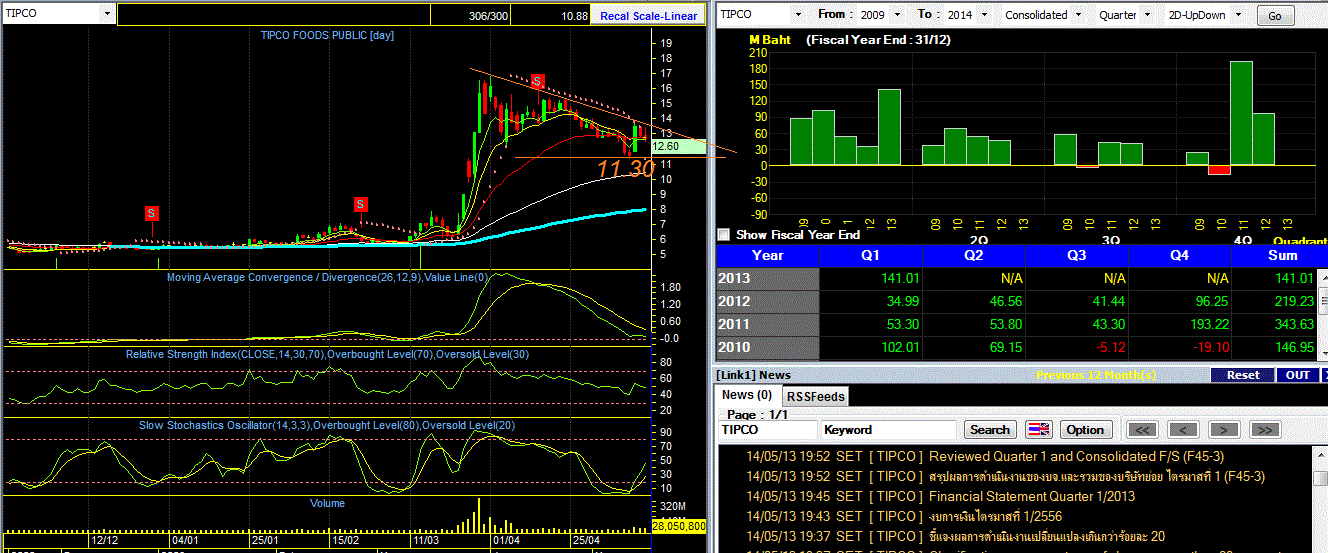The width and height of the screenshot is (1328, 553).
Task: Click the OUT button
Action: coord(1297,375)
